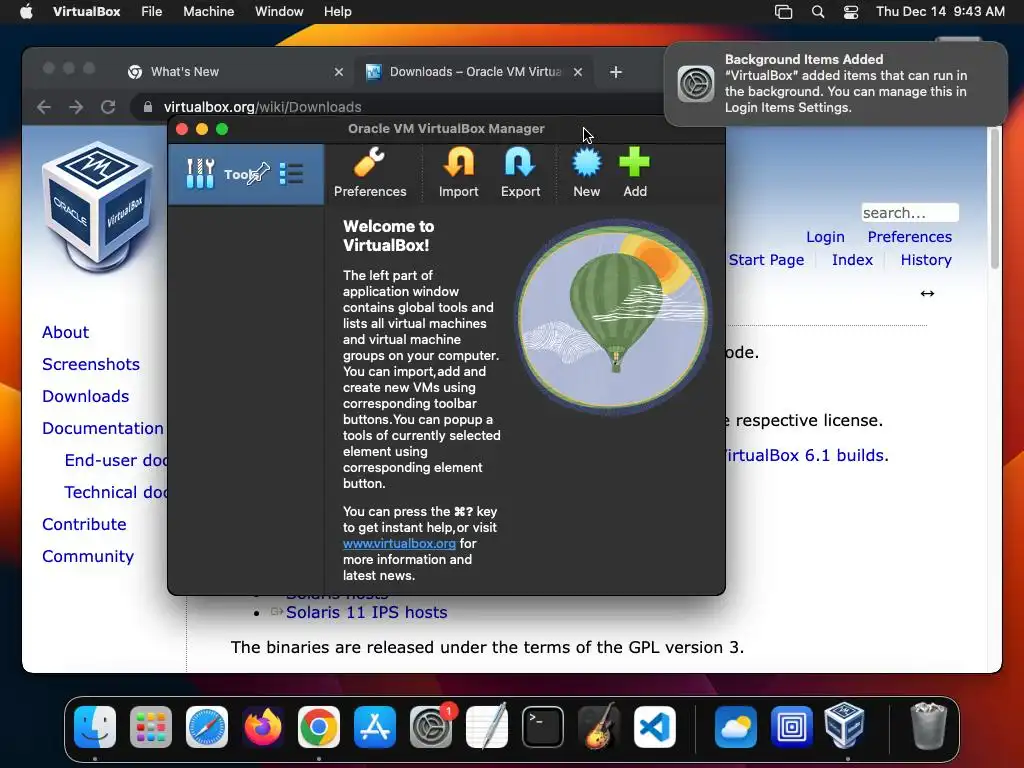The width and height of the screenshot is (1024, 768).
Task: Click the blue framed-square app icon in Dock
Action: (x=792, y=727)
